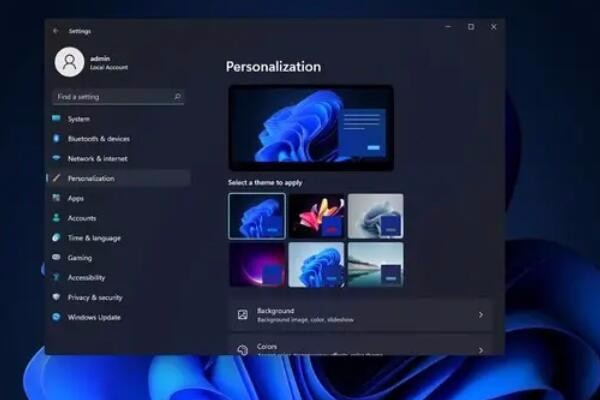The width and height of the screenshot is (600, 400).
Task: Click the Apps icon in sidebar
Action: click(56, 198)
